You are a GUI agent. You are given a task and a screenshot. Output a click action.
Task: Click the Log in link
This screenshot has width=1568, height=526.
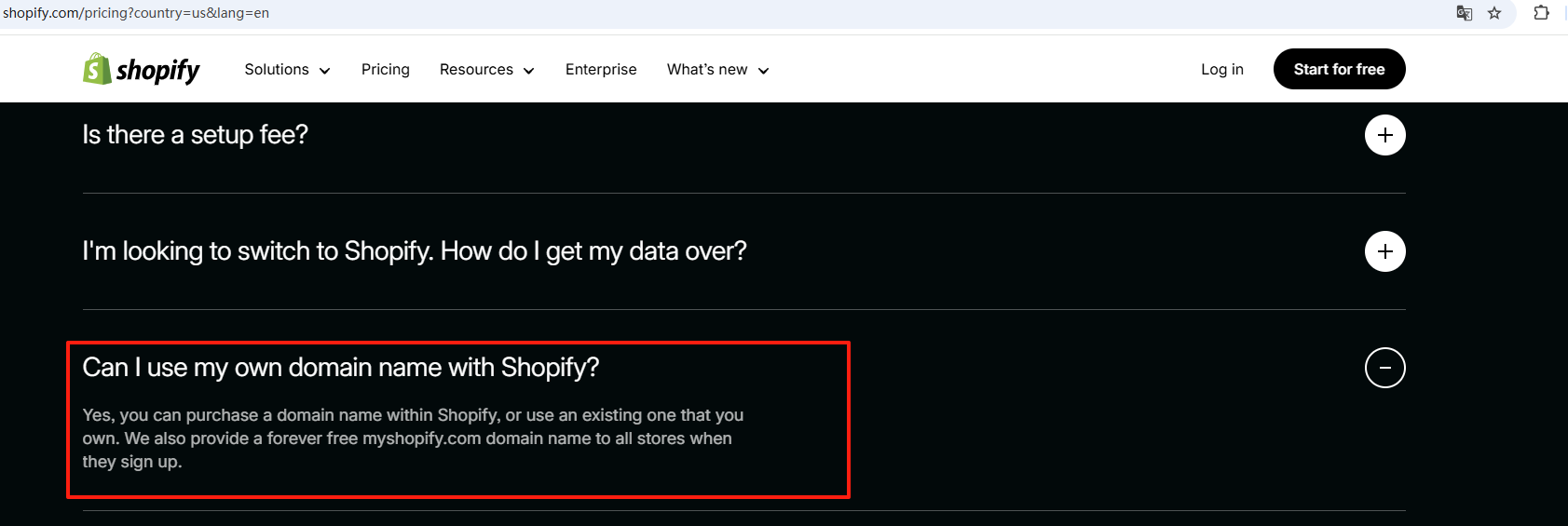coord(1221,70)
